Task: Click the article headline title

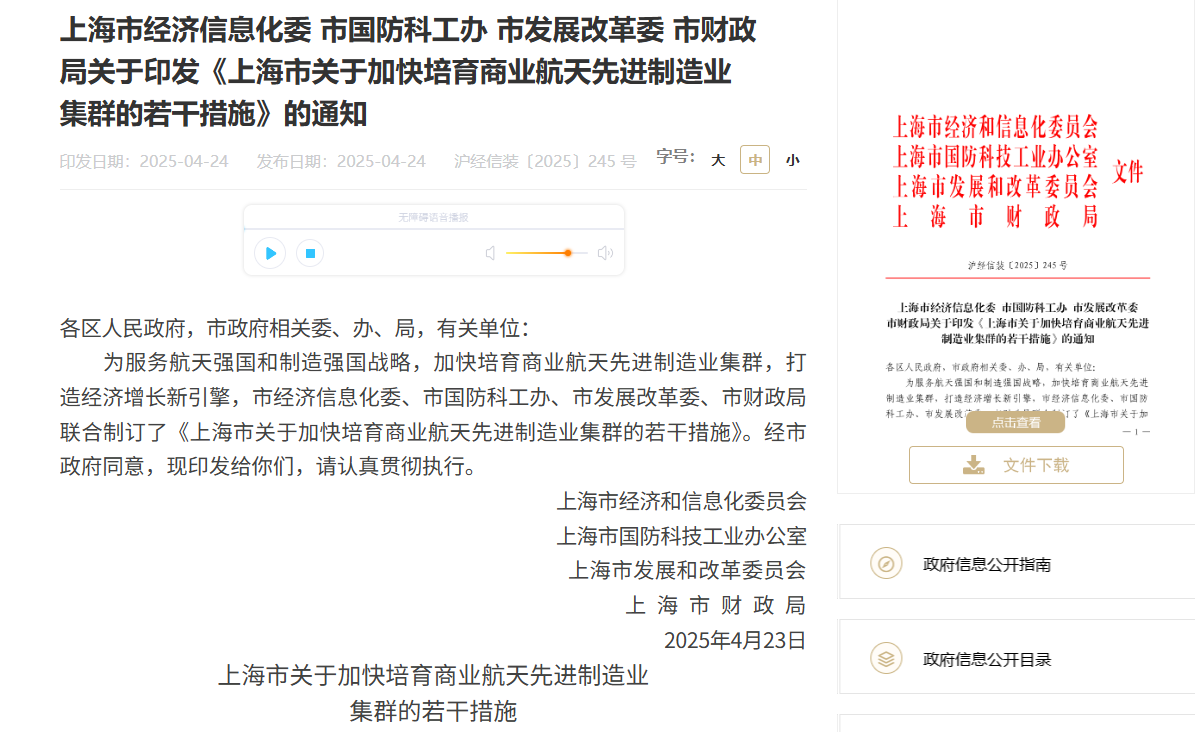Action: (x=408, y=73)
